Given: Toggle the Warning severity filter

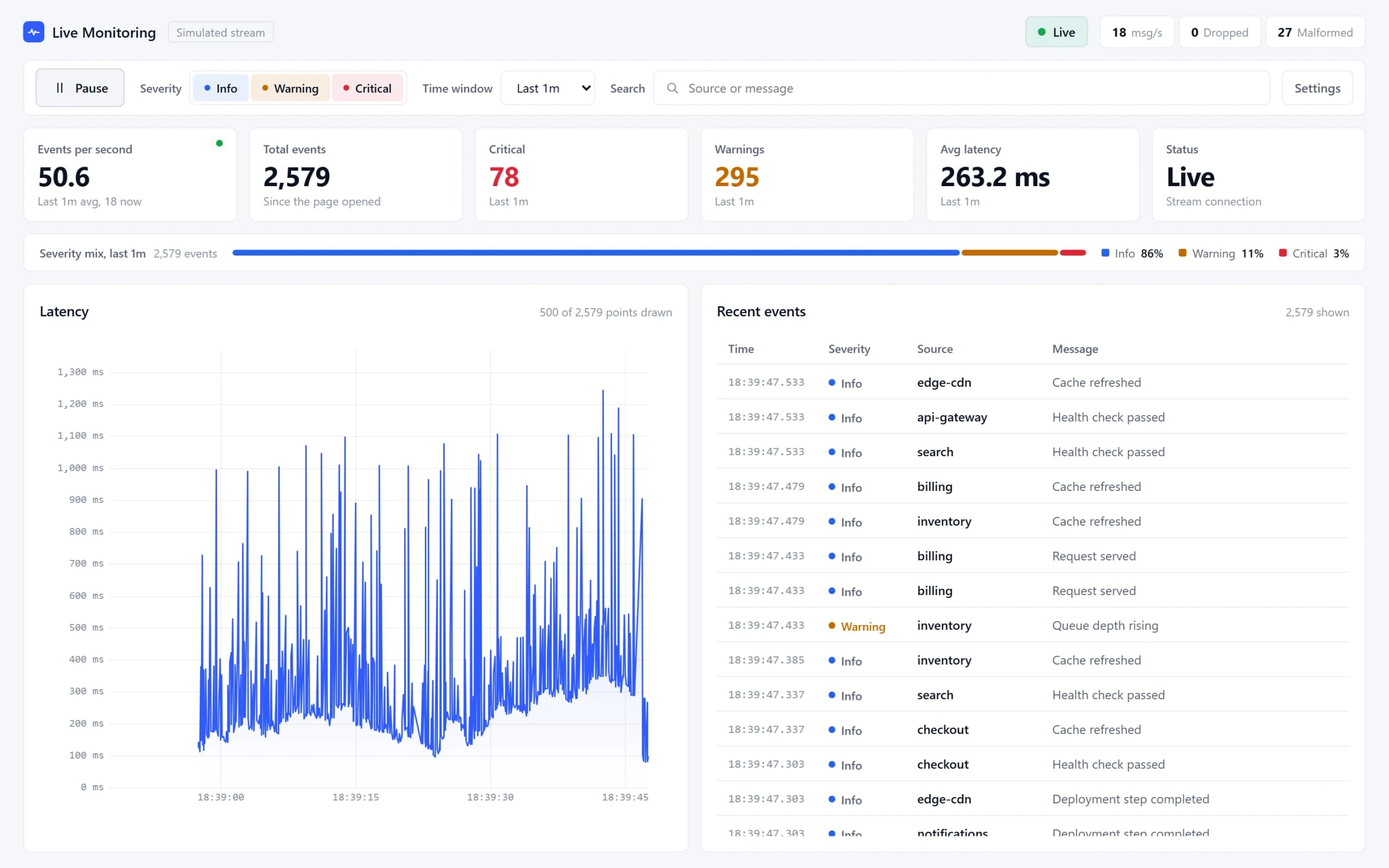Looking at the screenshot, I should coord(290,88).
